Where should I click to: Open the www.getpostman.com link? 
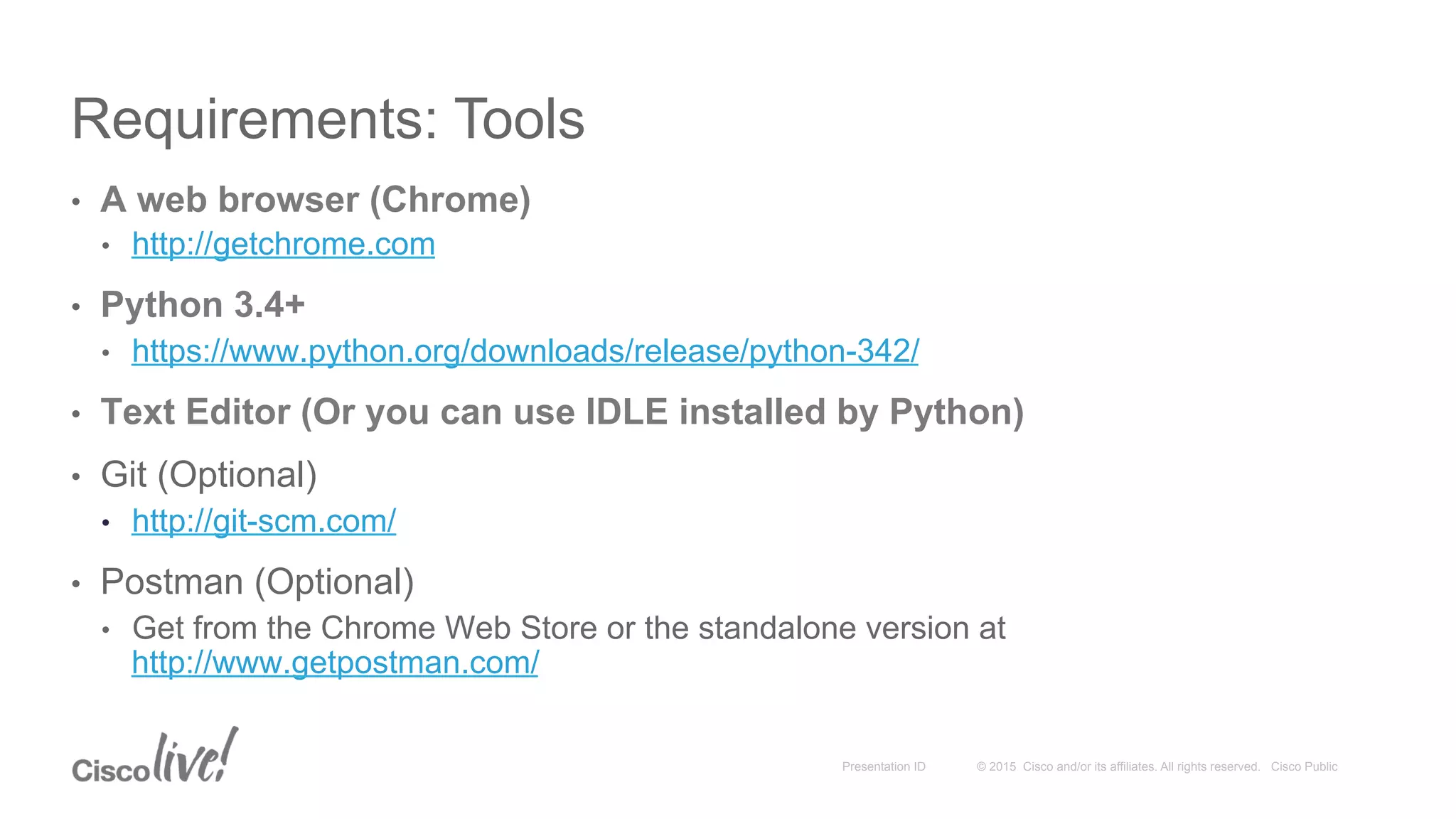[x=335, y=663]
